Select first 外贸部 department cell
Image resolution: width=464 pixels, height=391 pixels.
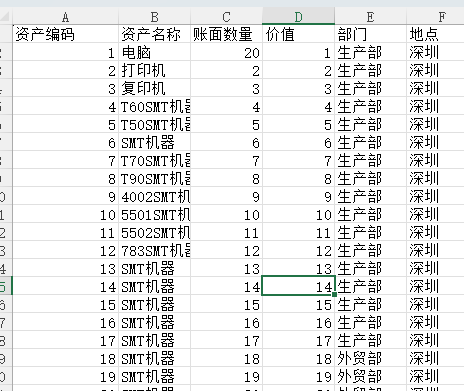[x=370, y=358]
